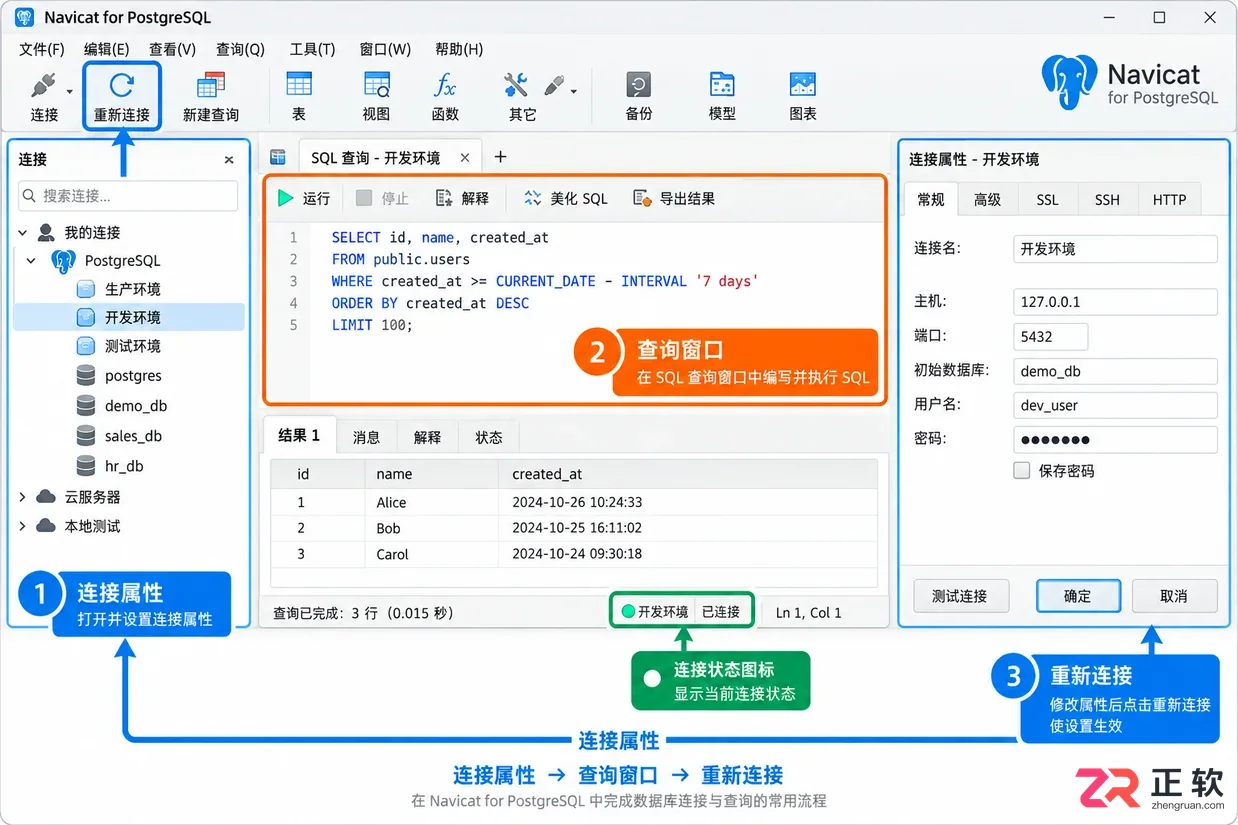Click the 主机 field showing 127.0.0.1

1115,302
